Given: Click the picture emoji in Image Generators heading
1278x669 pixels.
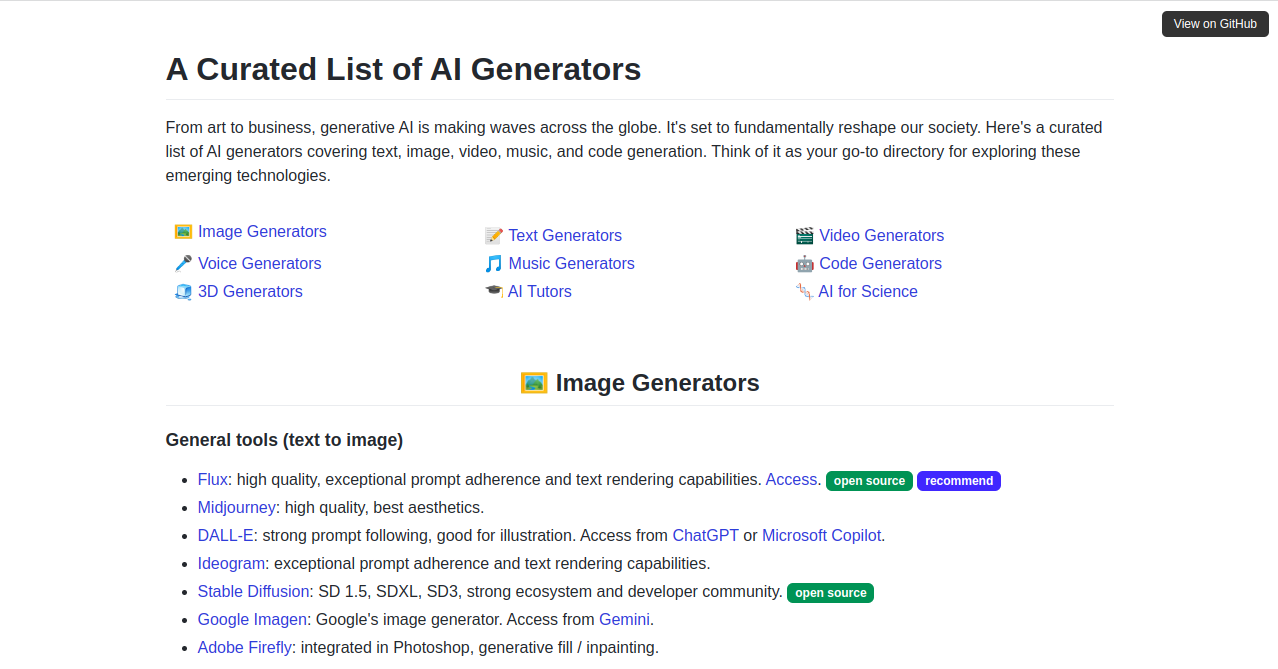Looking at the screenshot, I should coord(534,383).
